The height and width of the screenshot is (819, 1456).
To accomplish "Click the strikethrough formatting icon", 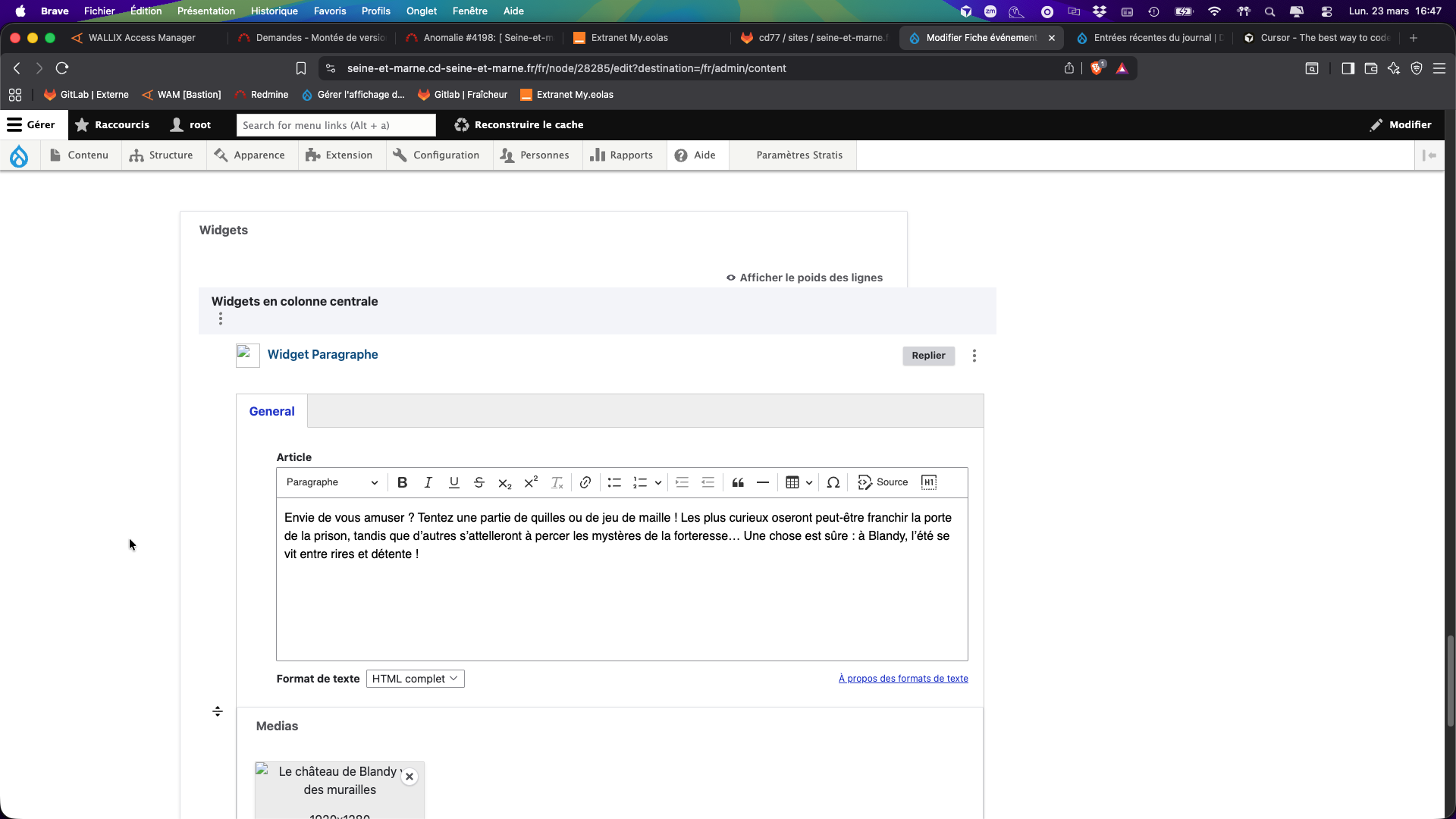I will 479,482.
